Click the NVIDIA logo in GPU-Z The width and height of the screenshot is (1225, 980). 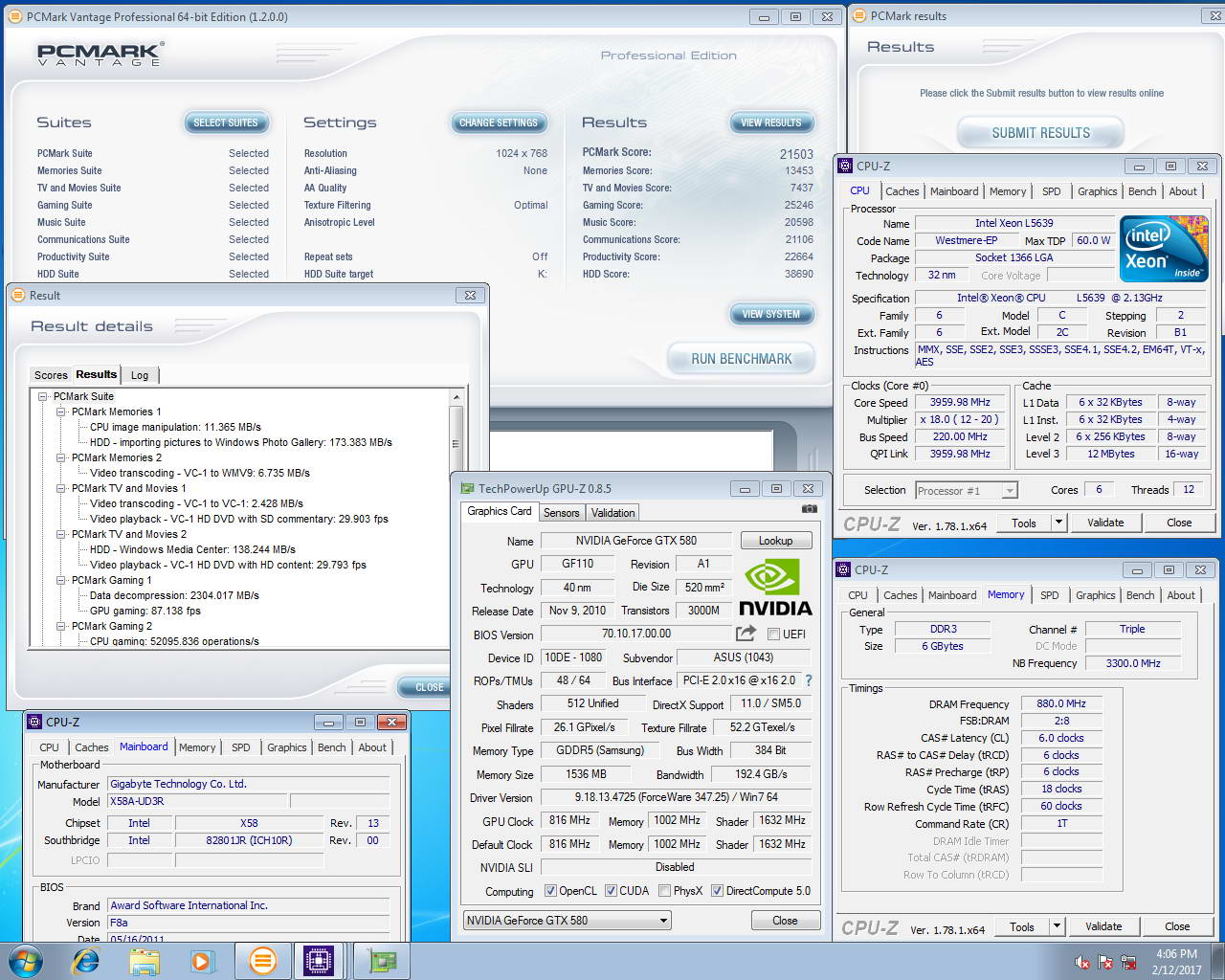(776, 588)
